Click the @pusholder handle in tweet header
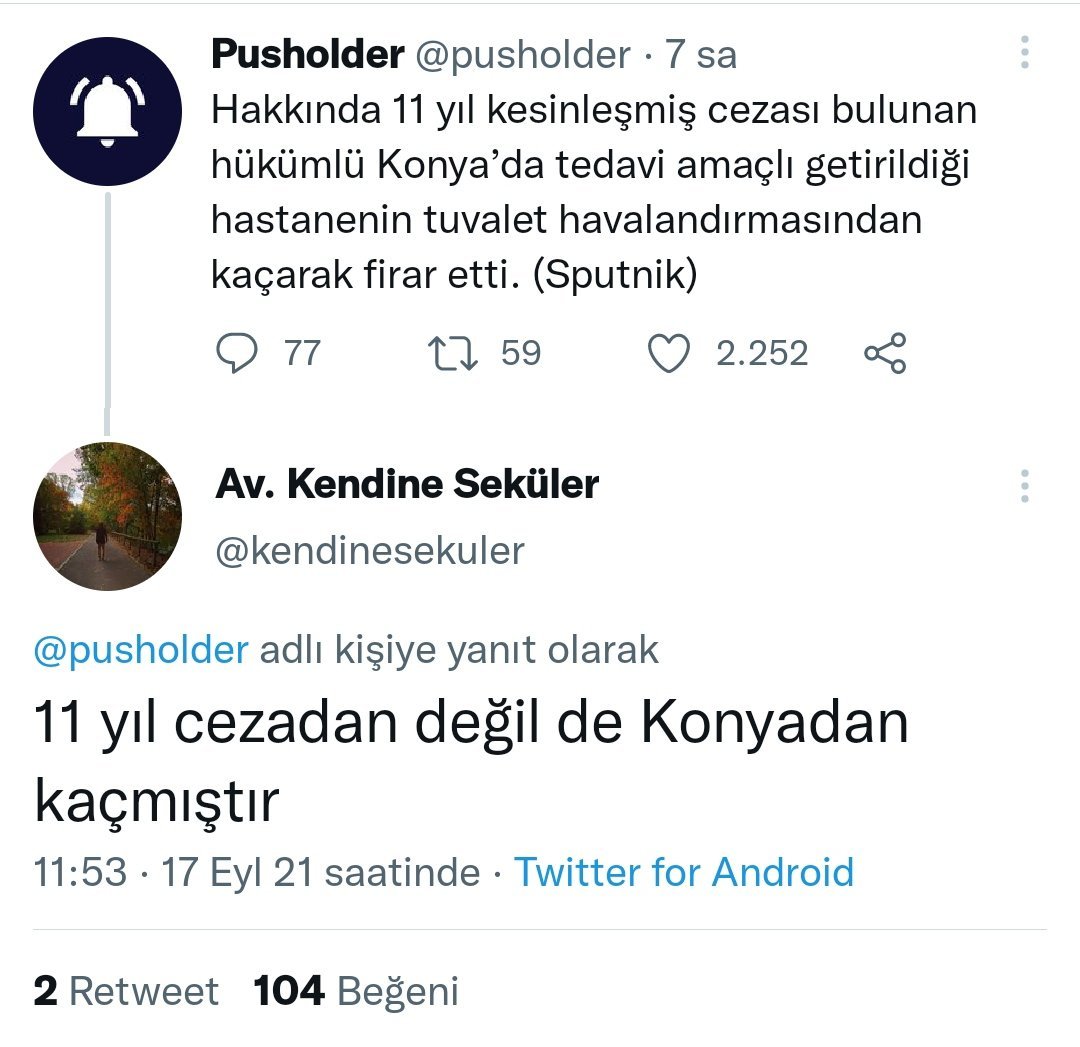This screenshot has width=1080, height=1047. pyautogui.click(x=522, y=55)
